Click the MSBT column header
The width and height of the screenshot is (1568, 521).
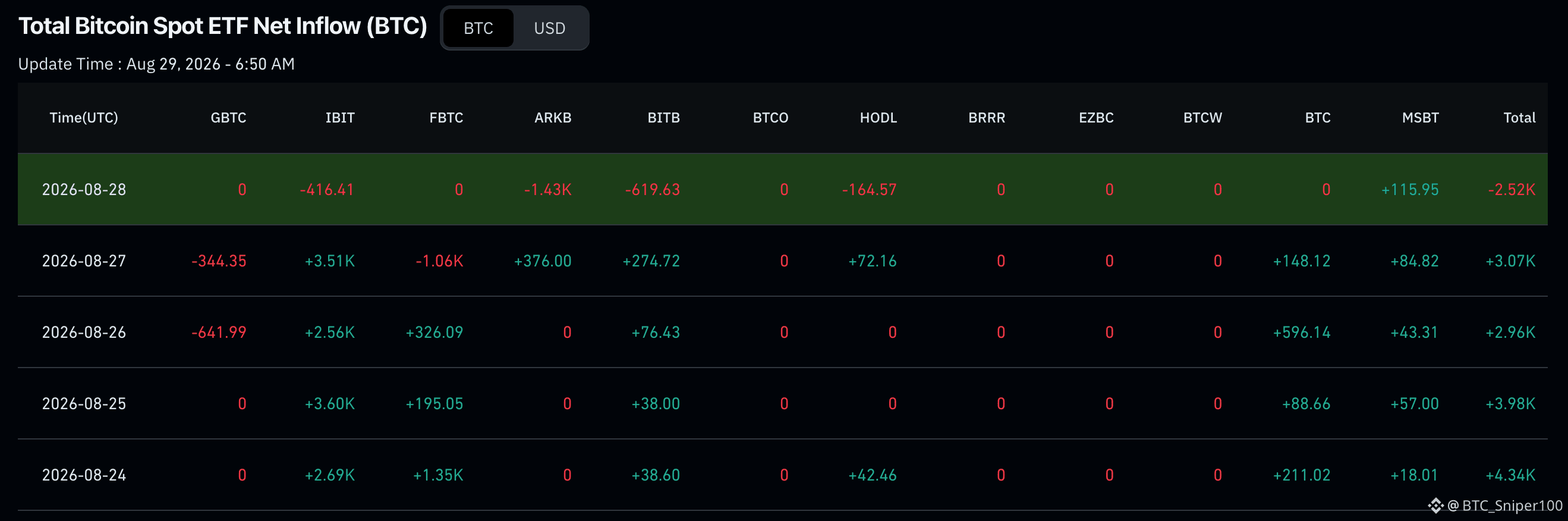pos(1420,118)
